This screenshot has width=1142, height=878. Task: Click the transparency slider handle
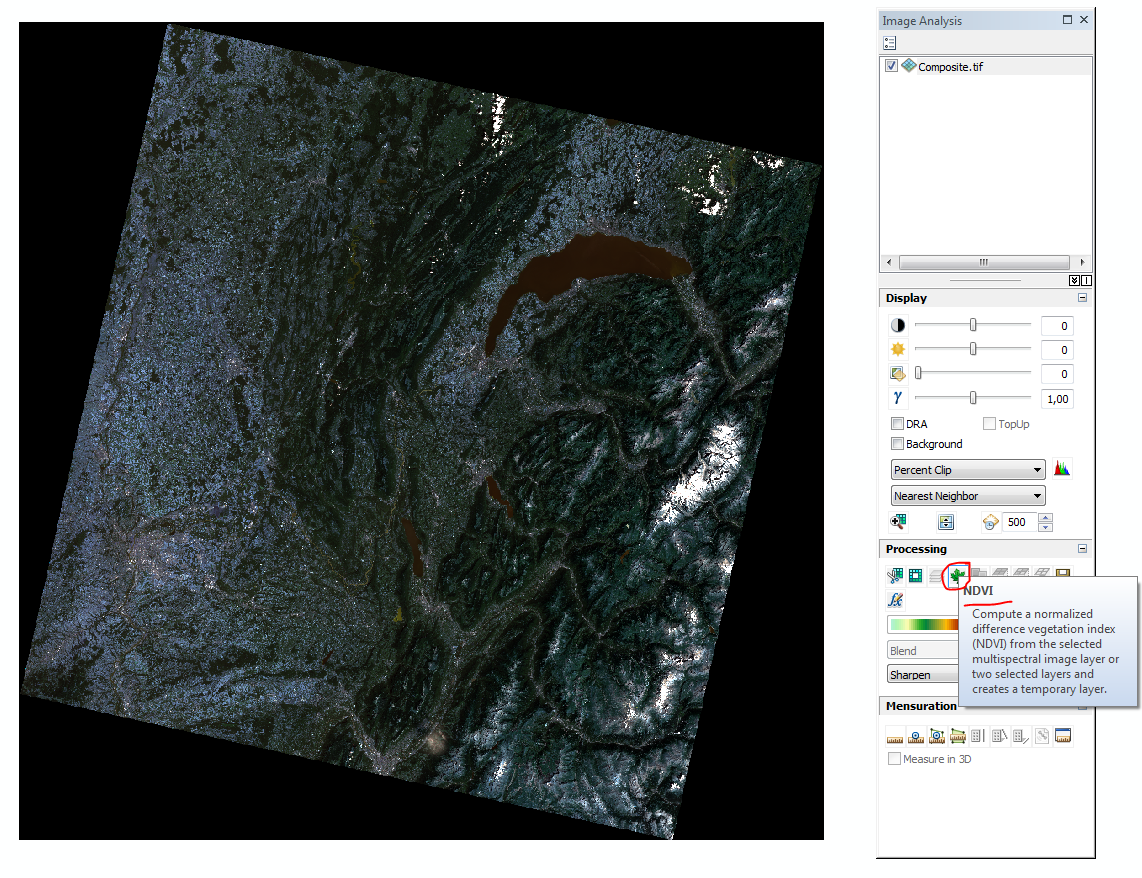(918, 373)
